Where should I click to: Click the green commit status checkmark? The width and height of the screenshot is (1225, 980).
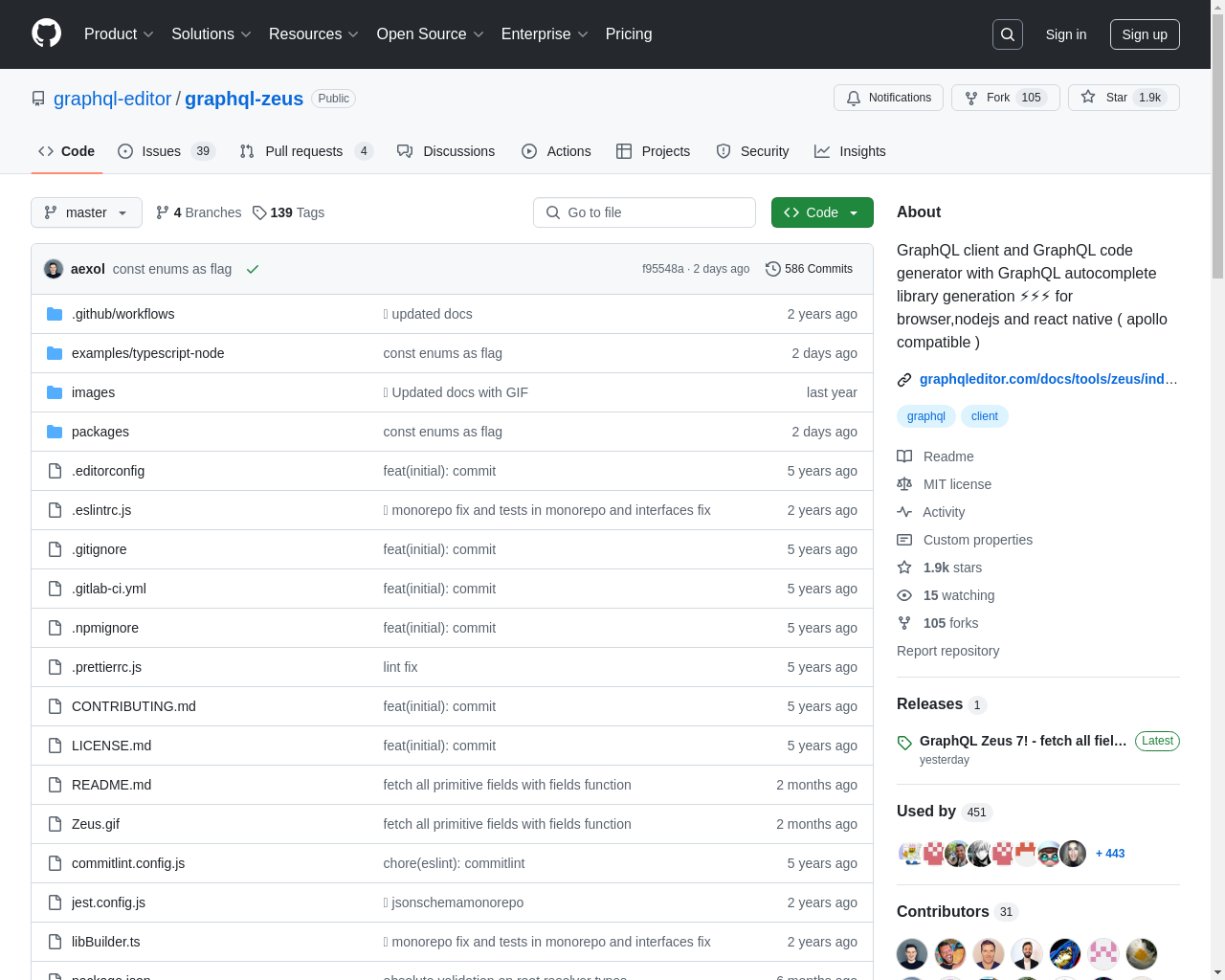click(x=253, y=269)
